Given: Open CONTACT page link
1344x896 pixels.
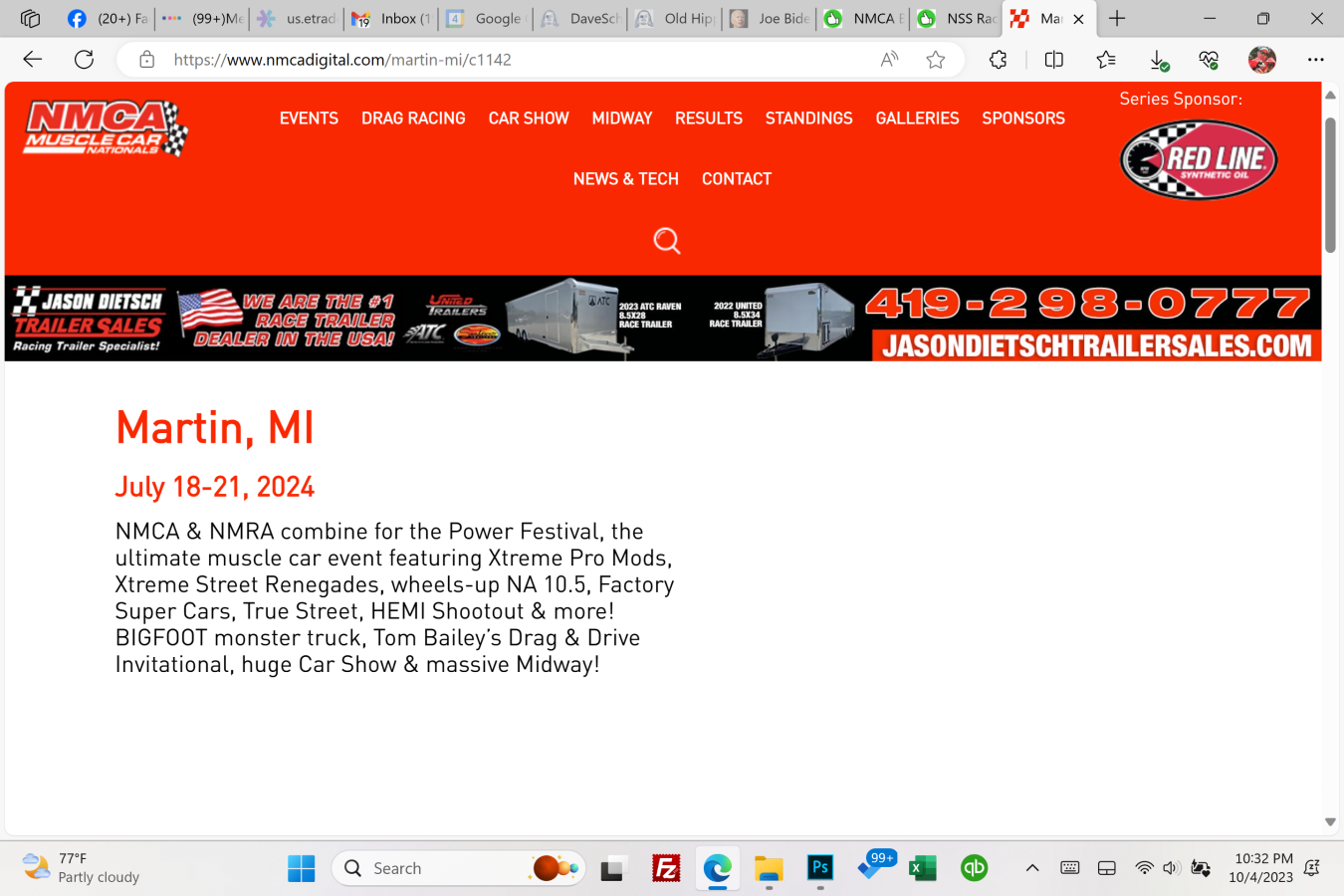Looking at the screenshot, I should (737, 179).
